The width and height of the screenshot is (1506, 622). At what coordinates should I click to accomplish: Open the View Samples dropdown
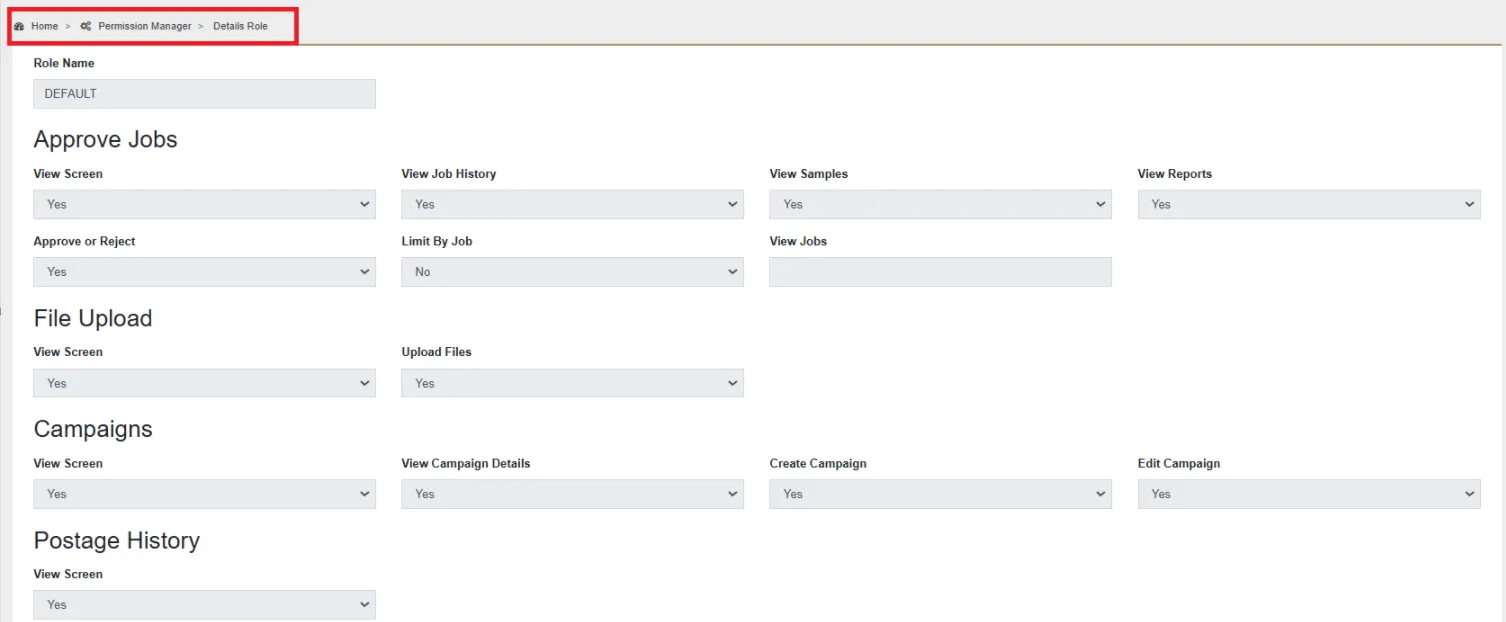tap(940, 204)
